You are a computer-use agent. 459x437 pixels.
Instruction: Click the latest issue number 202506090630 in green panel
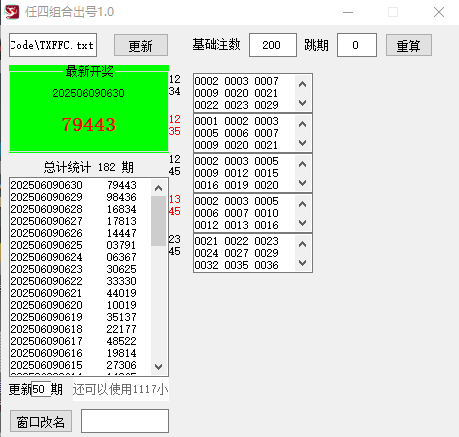89,93
